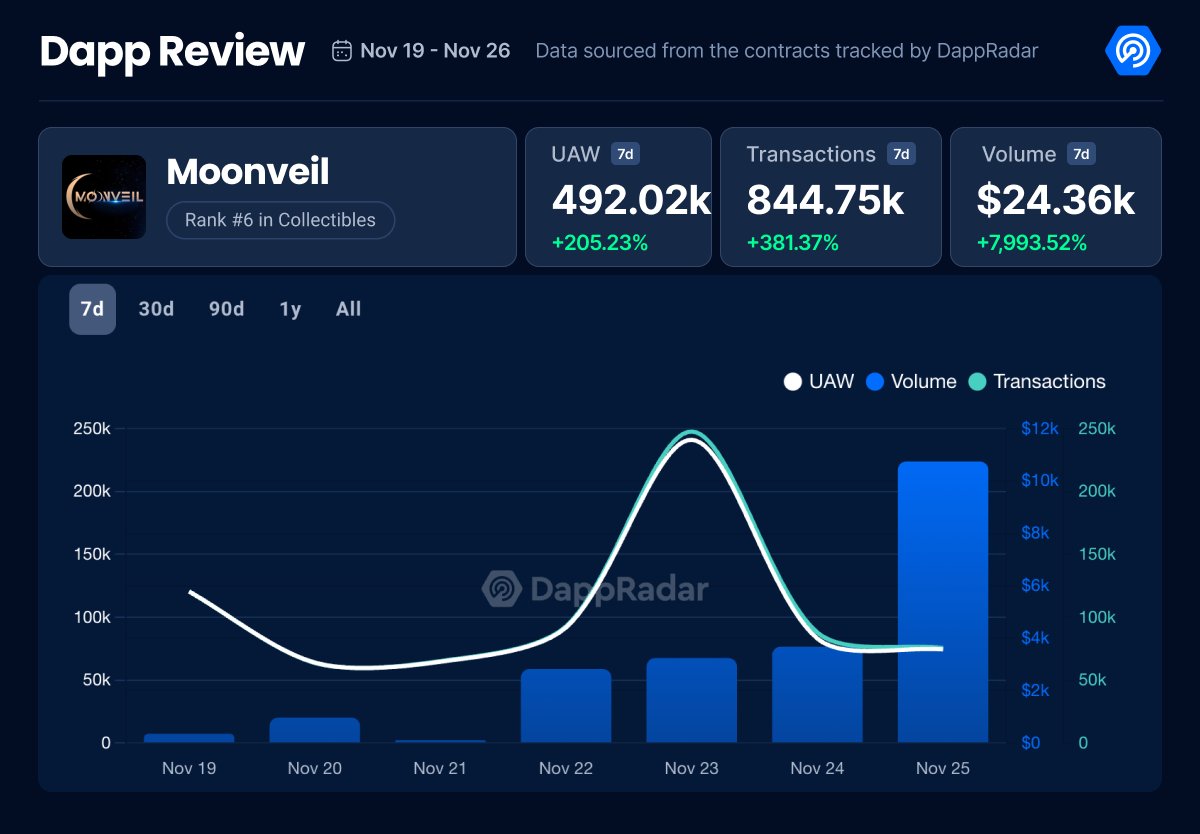Click the Nov 24 volume bar
Screen dimensions: 1200x834
click(x=817, y=695)
